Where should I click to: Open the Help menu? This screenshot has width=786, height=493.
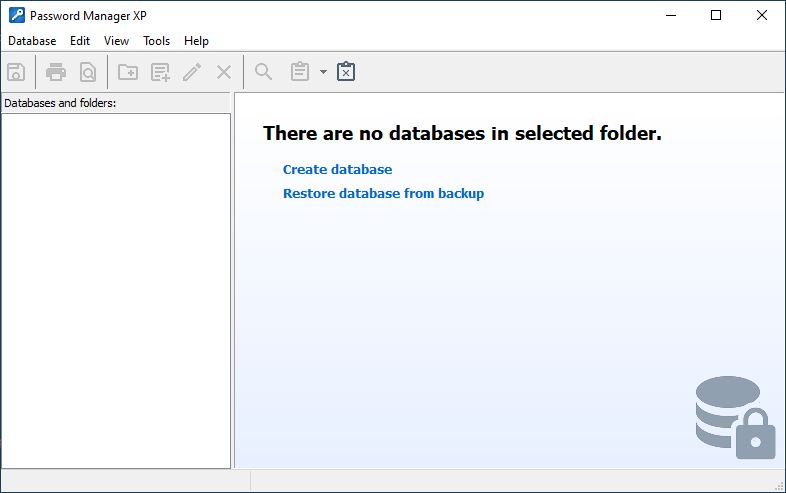196,41
